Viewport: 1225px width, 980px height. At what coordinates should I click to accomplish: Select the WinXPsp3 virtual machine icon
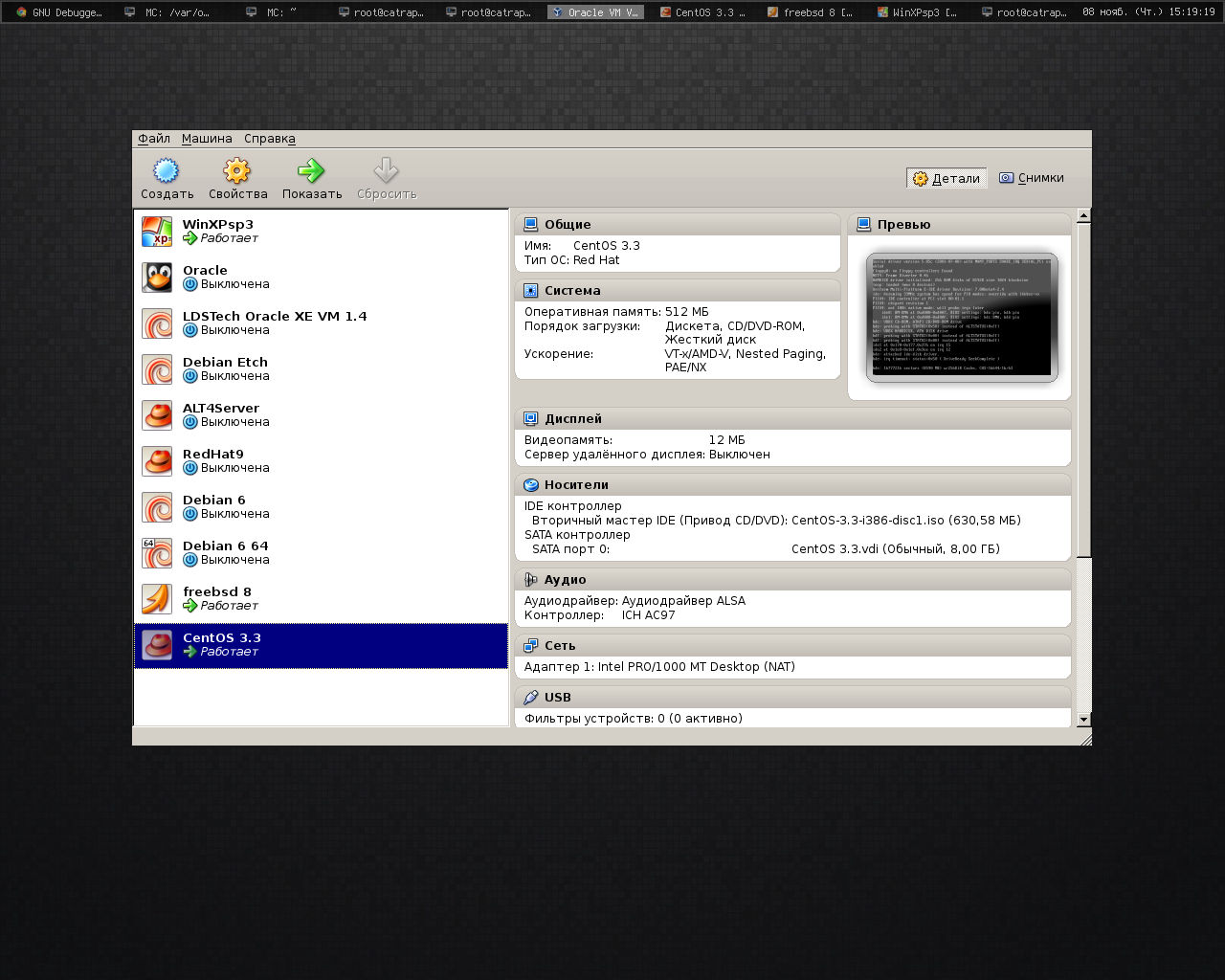tap(157, 232)
